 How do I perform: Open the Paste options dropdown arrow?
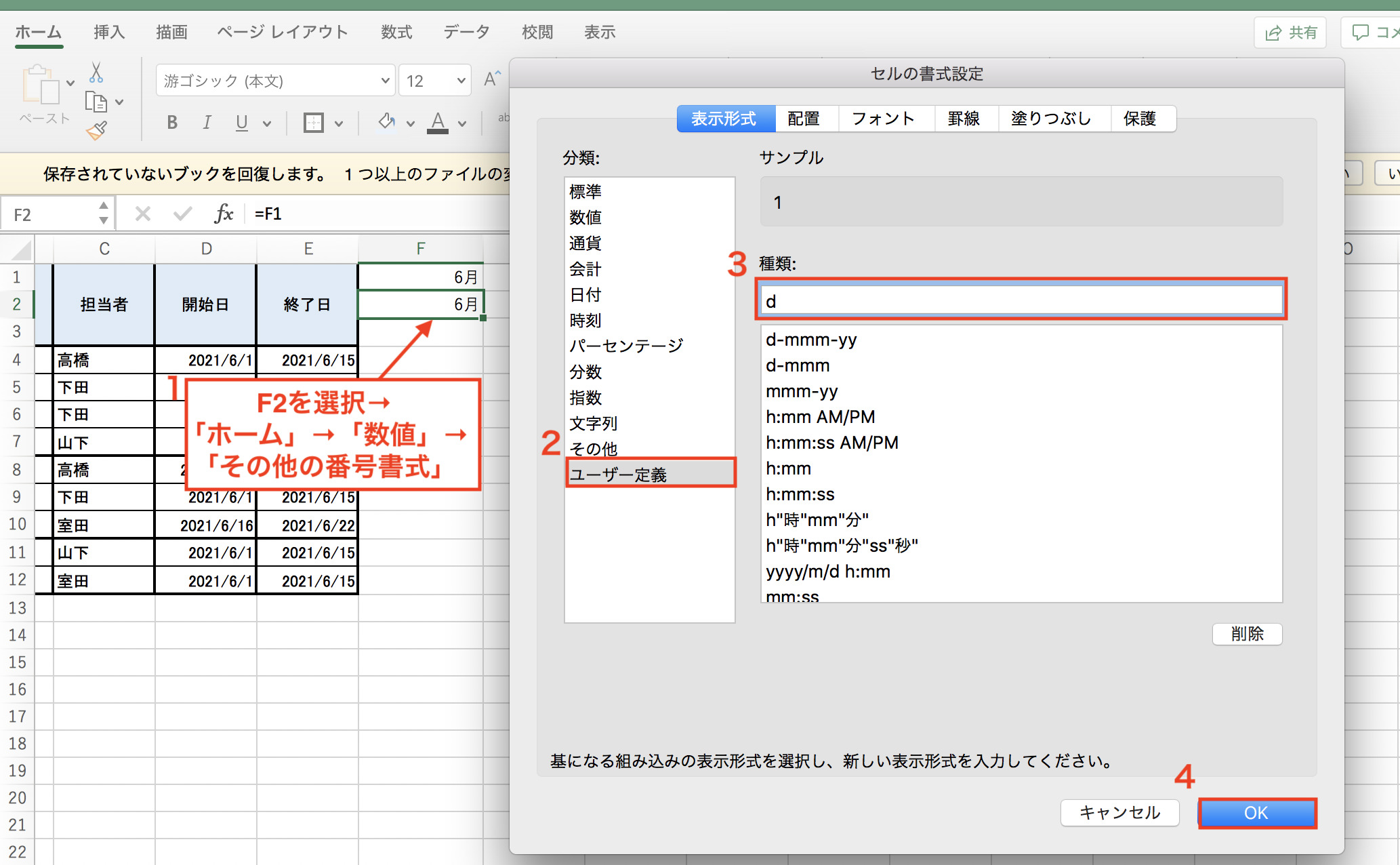[x=70, y=84]
